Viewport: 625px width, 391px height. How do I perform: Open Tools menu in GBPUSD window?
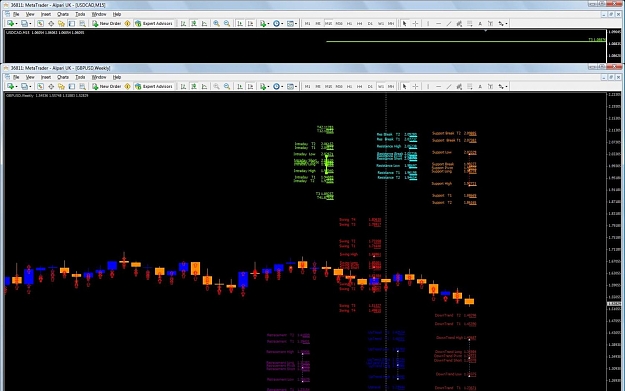tap(80, 77)
